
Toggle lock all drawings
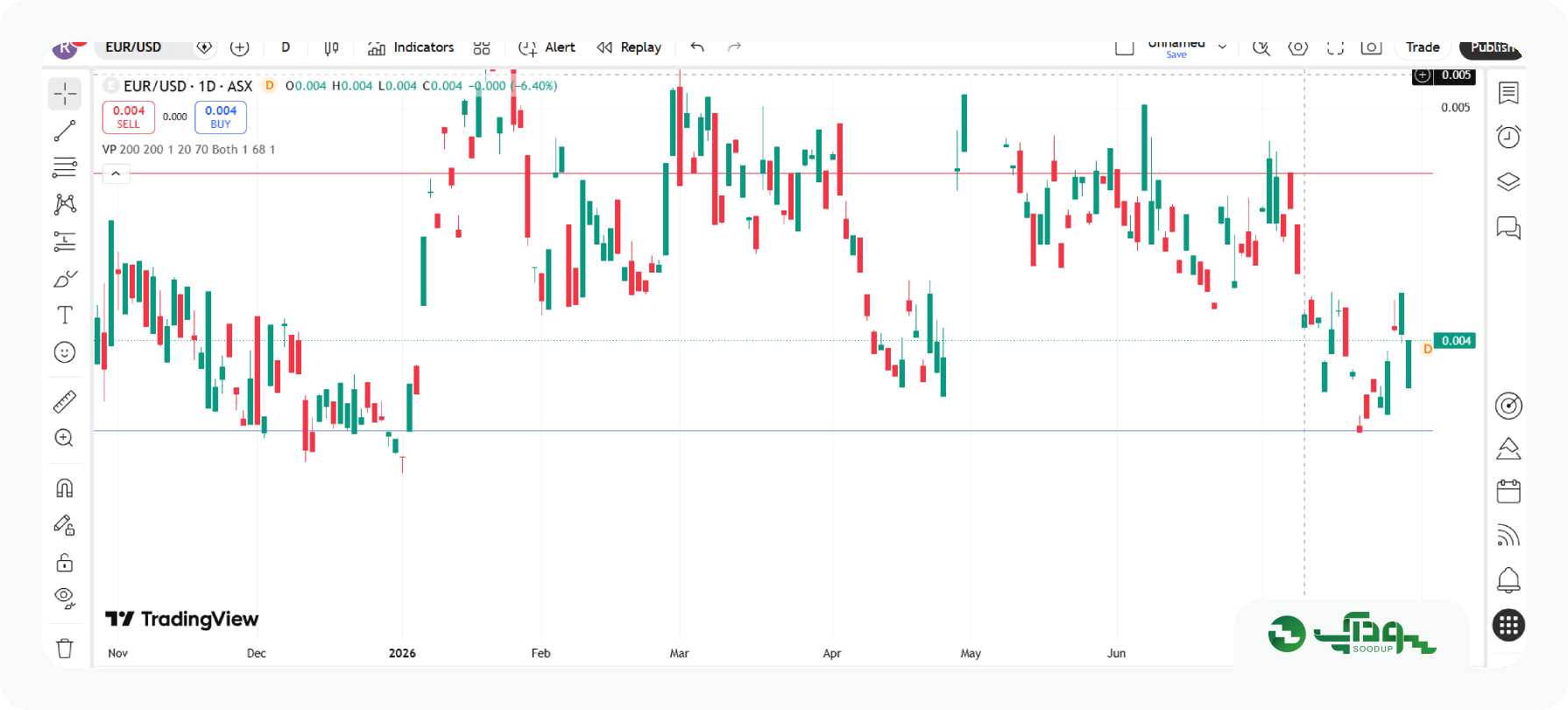(x=65, y=562)
